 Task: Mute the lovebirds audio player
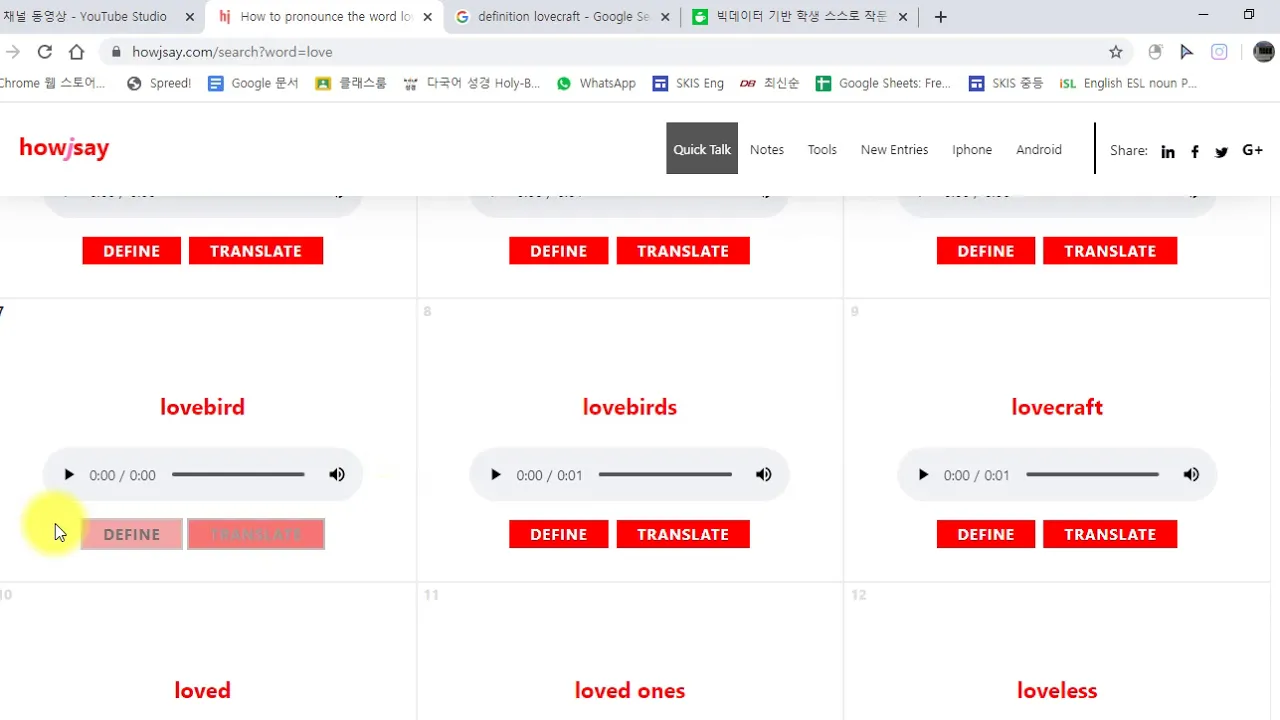[764, 475]
